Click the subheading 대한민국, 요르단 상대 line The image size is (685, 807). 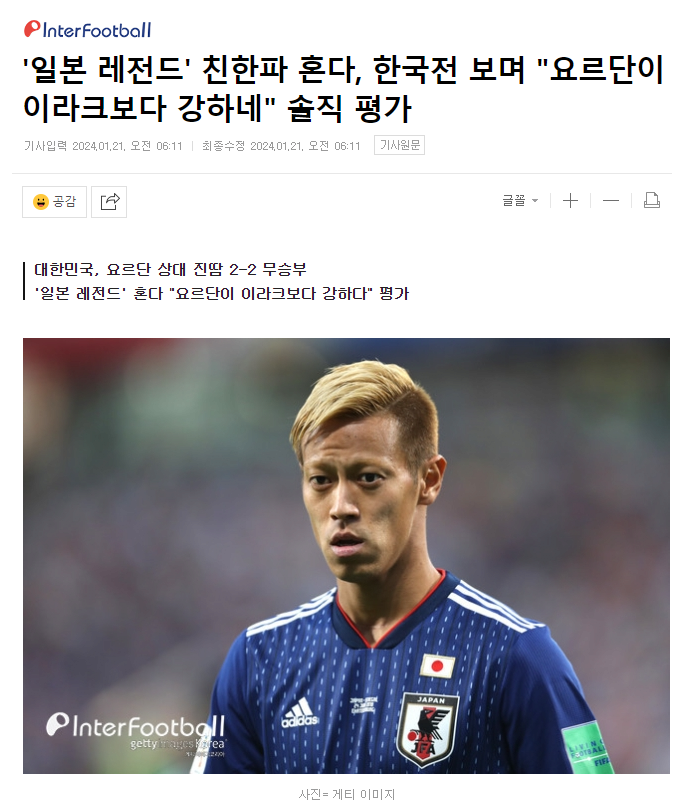[170, 269]
